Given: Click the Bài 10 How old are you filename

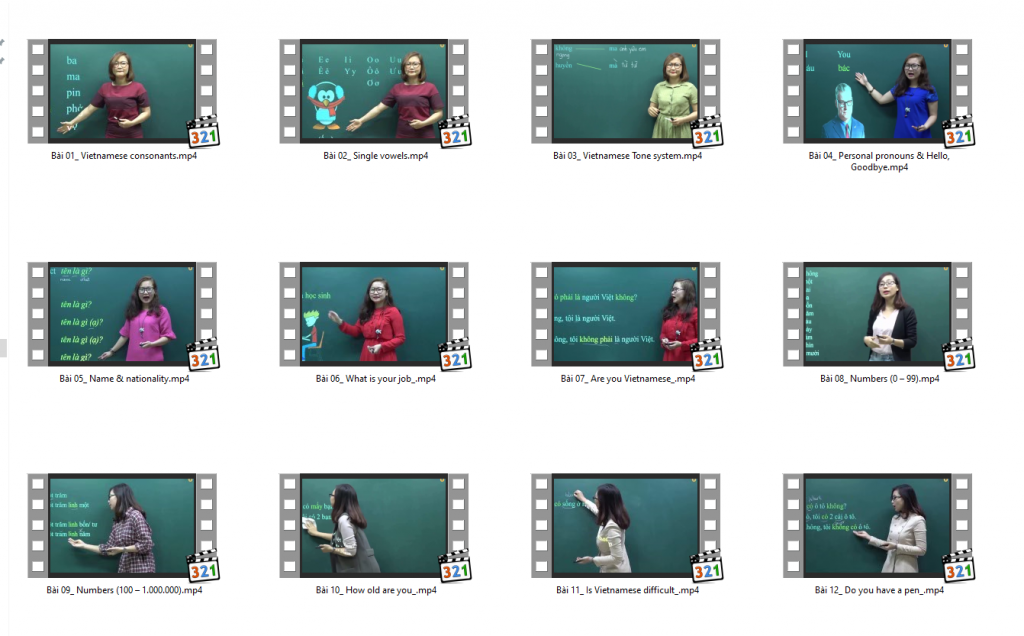Looking at the screenshot, I should [x=375, y=590].
